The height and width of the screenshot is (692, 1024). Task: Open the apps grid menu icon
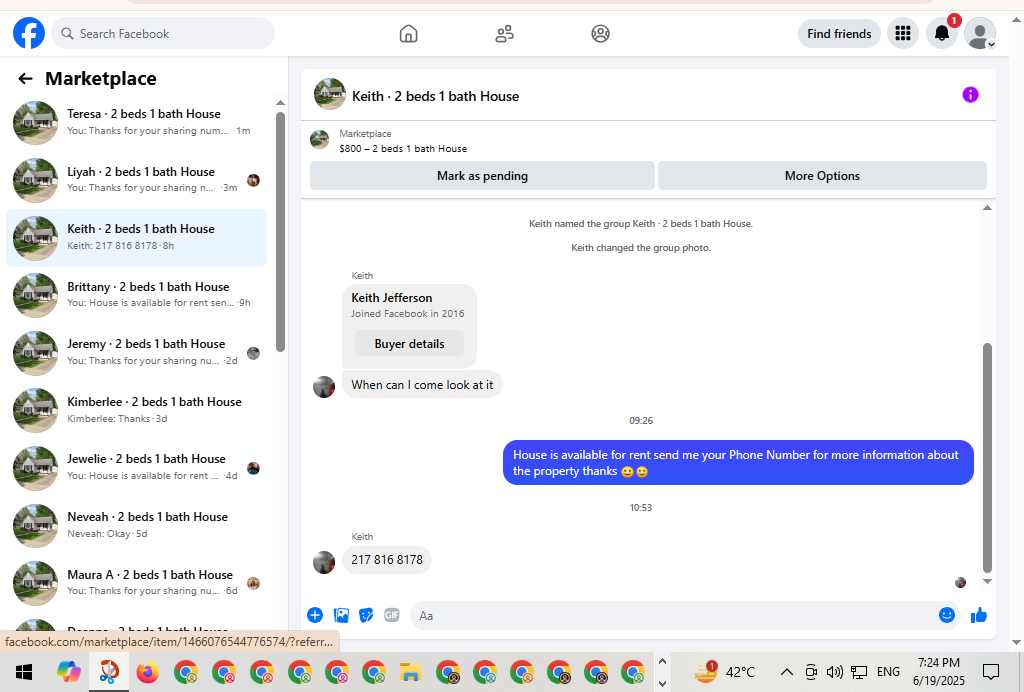click(903, 33)
